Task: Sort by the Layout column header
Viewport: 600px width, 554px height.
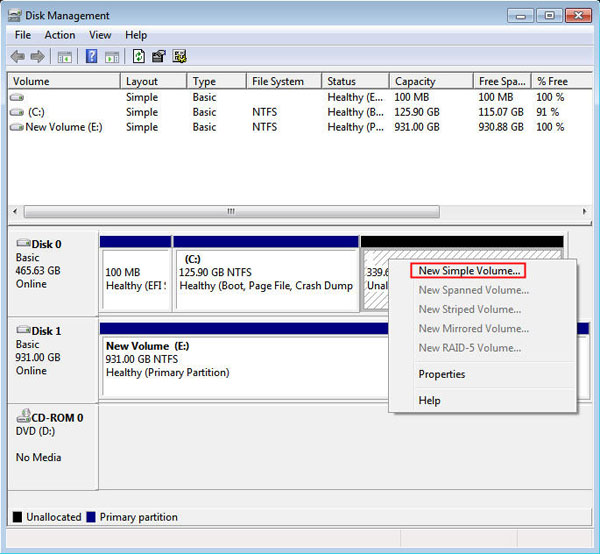Action: (x=153, y=81)
